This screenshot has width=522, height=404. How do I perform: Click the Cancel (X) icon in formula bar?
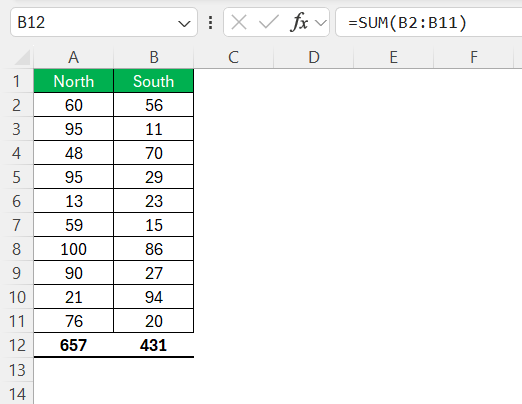click(x=239, y=23)
